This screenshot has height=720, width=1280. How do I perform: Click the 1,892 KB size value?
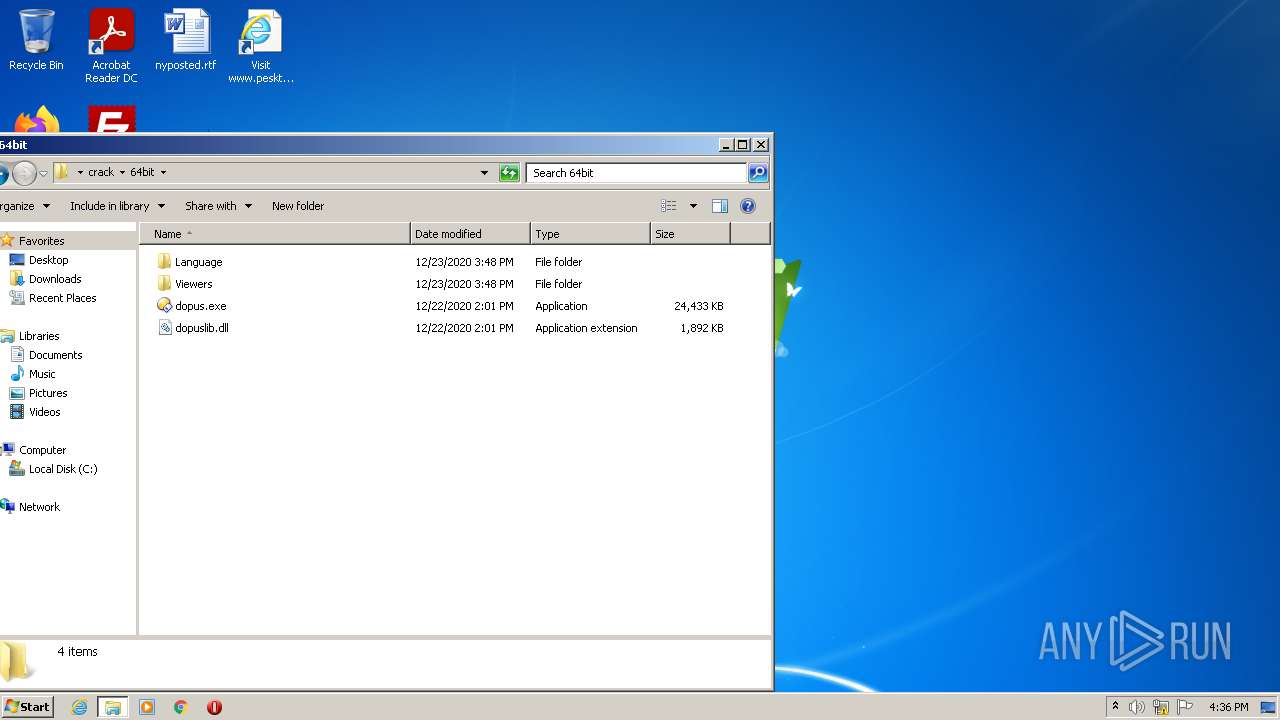tap(701, 328)
